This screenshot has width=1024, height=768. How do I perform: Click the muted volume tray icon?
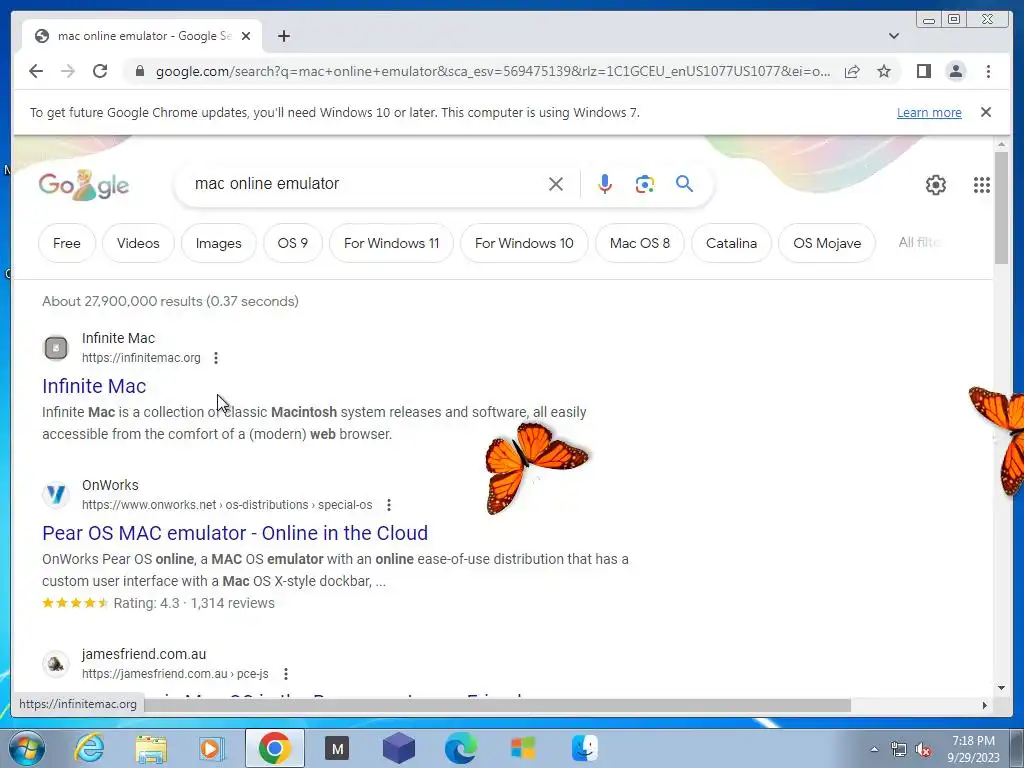click(x=923, y=750)
